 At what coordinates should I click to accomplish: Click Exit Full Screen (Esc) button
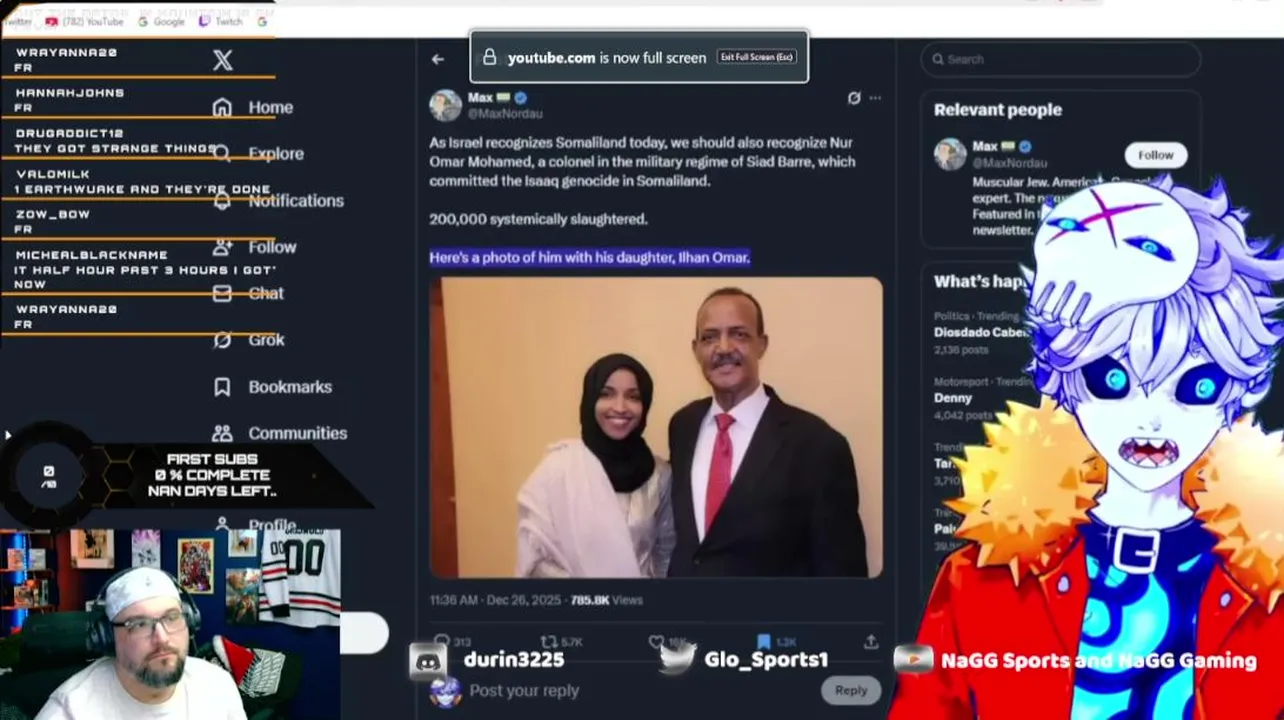pyautogui.click(x=757, y=57)
